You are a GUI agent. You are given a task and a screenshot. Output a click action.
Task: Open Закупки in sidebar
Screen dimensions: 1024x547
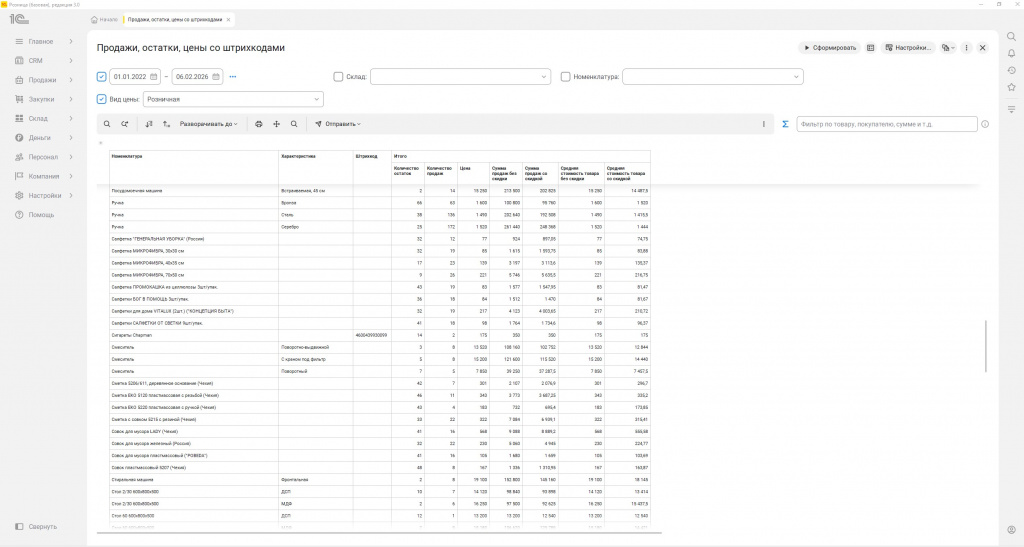(x=43, y=99)
